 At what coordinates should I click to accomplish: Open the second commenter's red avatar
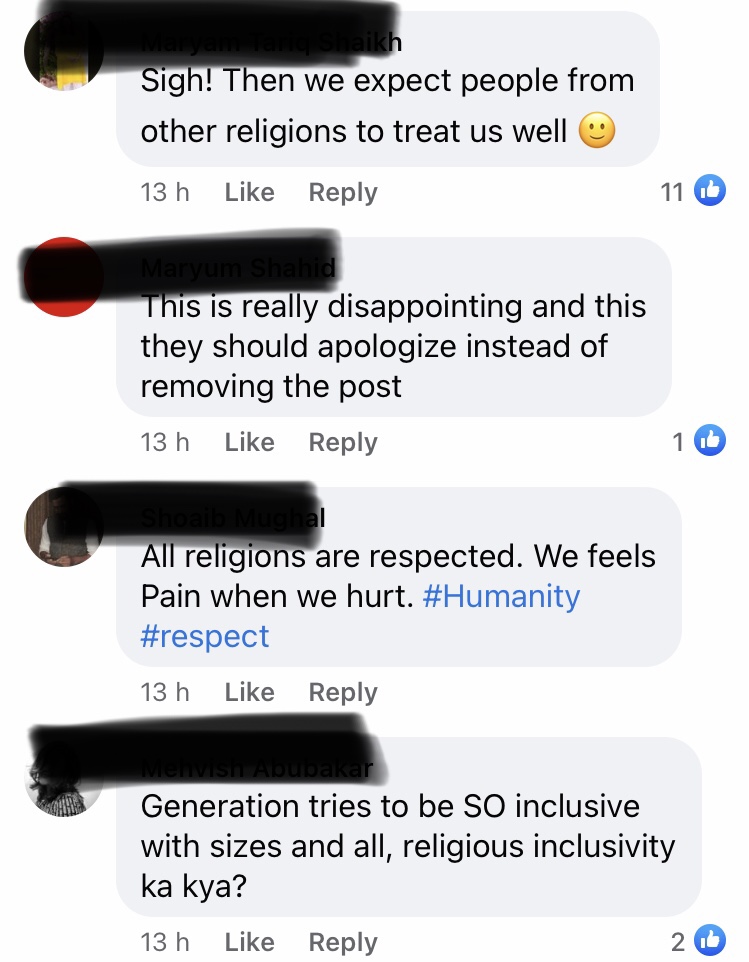pos(64,277)
